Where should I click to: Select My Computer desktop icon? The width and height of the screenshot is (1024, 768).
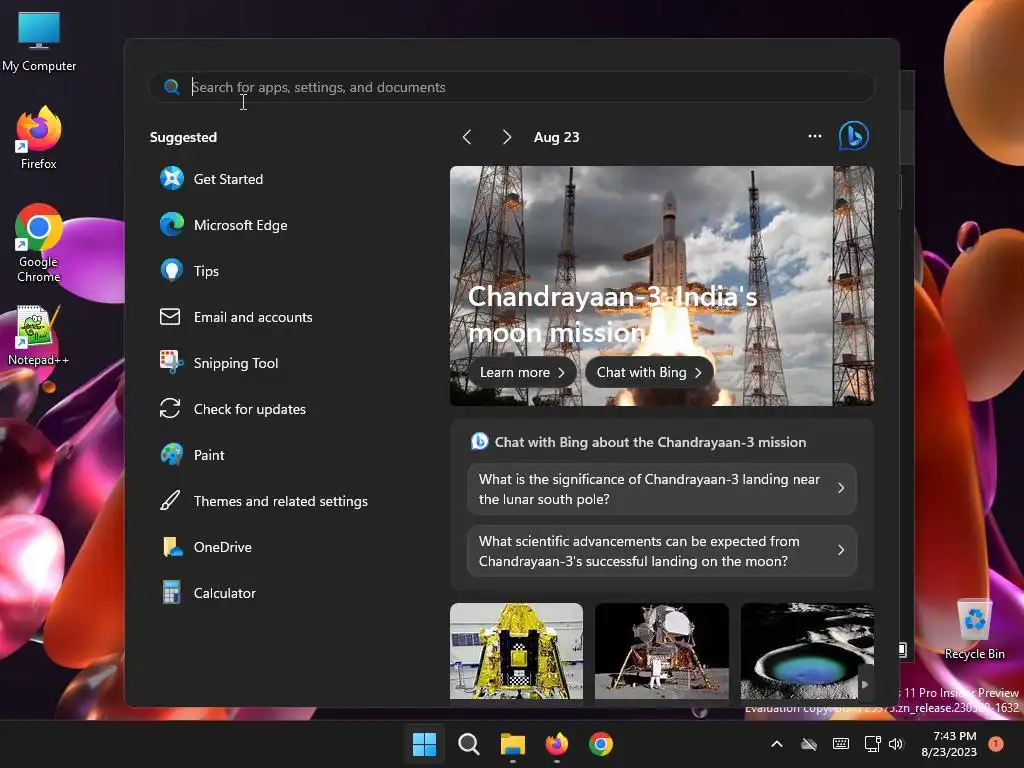(39, 41)
